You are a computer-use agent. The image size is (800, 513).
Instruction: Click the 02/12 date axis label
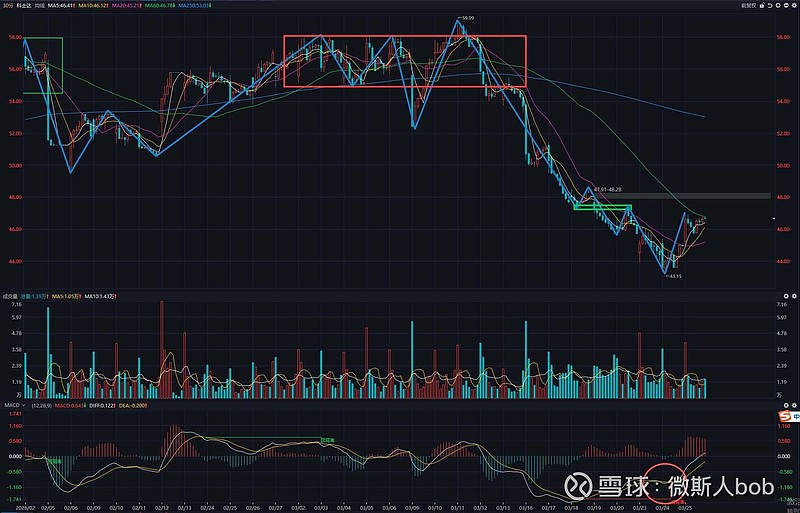click(x=162, y=507)
